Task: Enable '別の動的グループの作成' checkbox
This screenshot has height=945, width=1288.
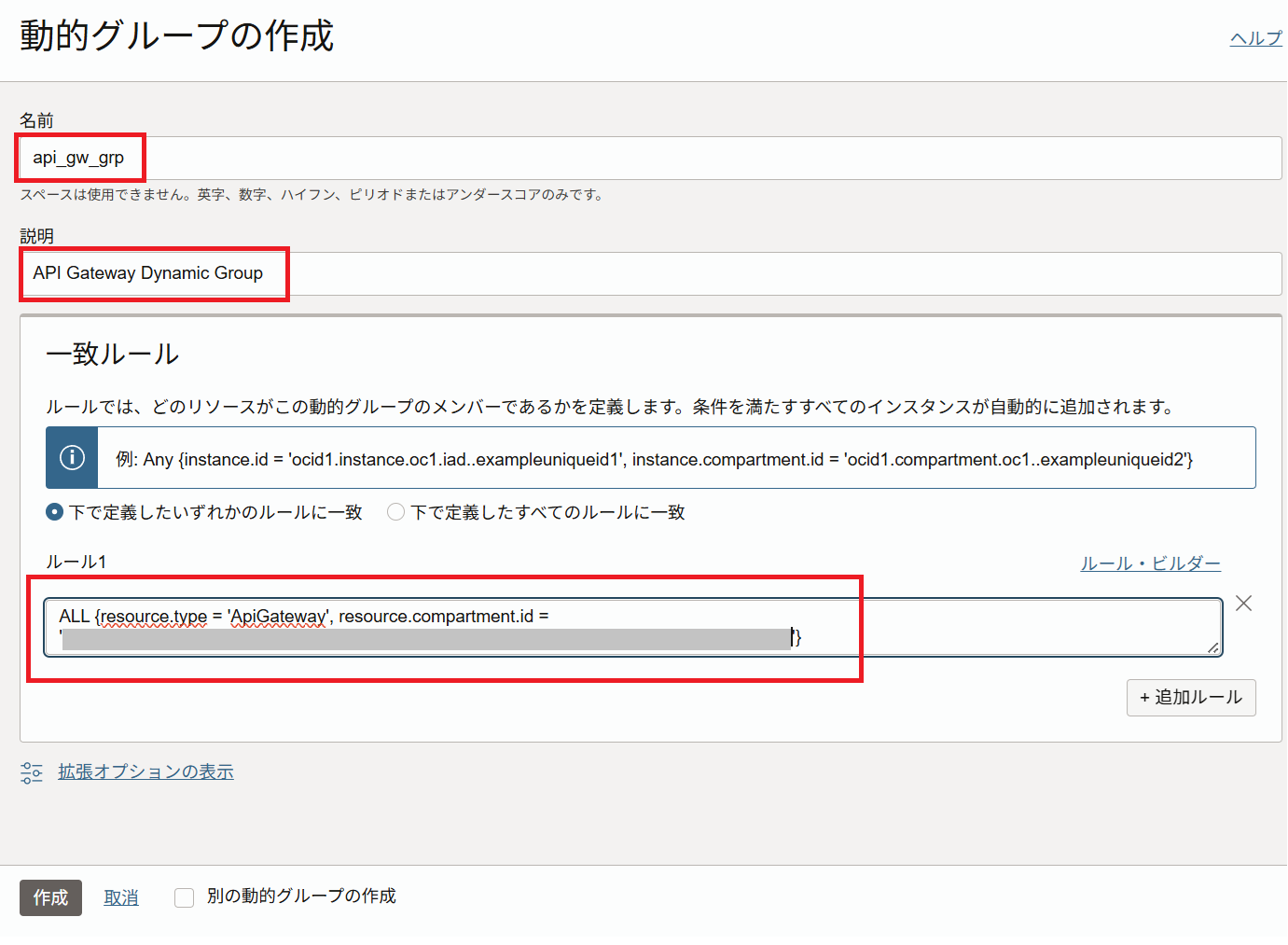Action: click(185, 897)
